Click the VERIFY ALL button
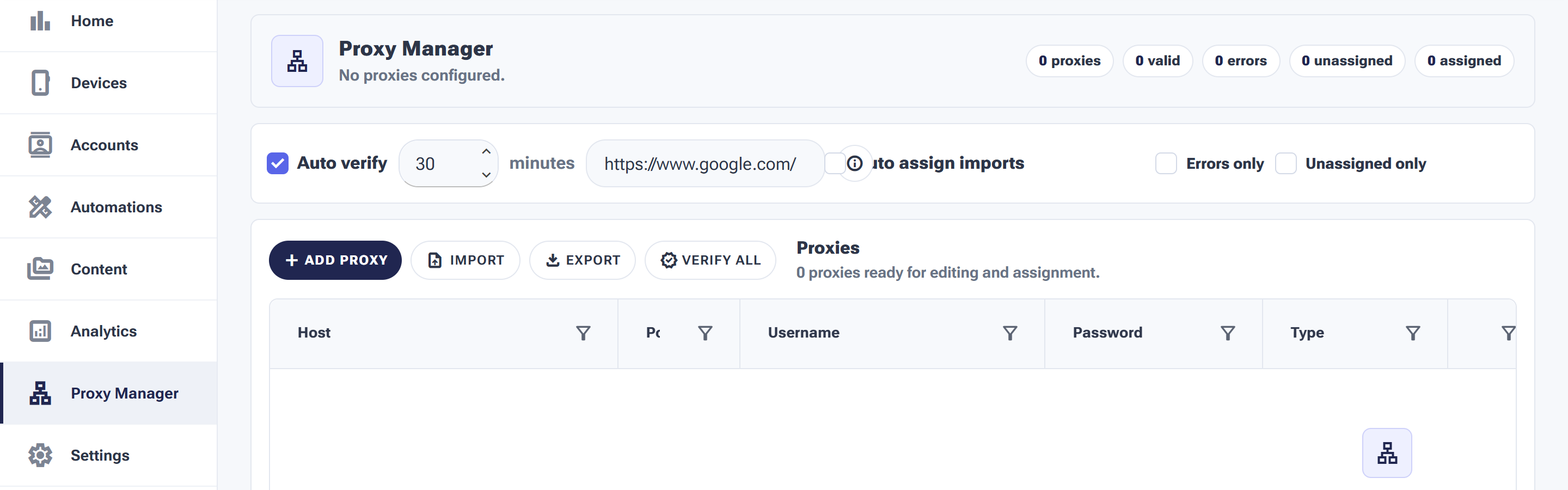 coord(710,260)
